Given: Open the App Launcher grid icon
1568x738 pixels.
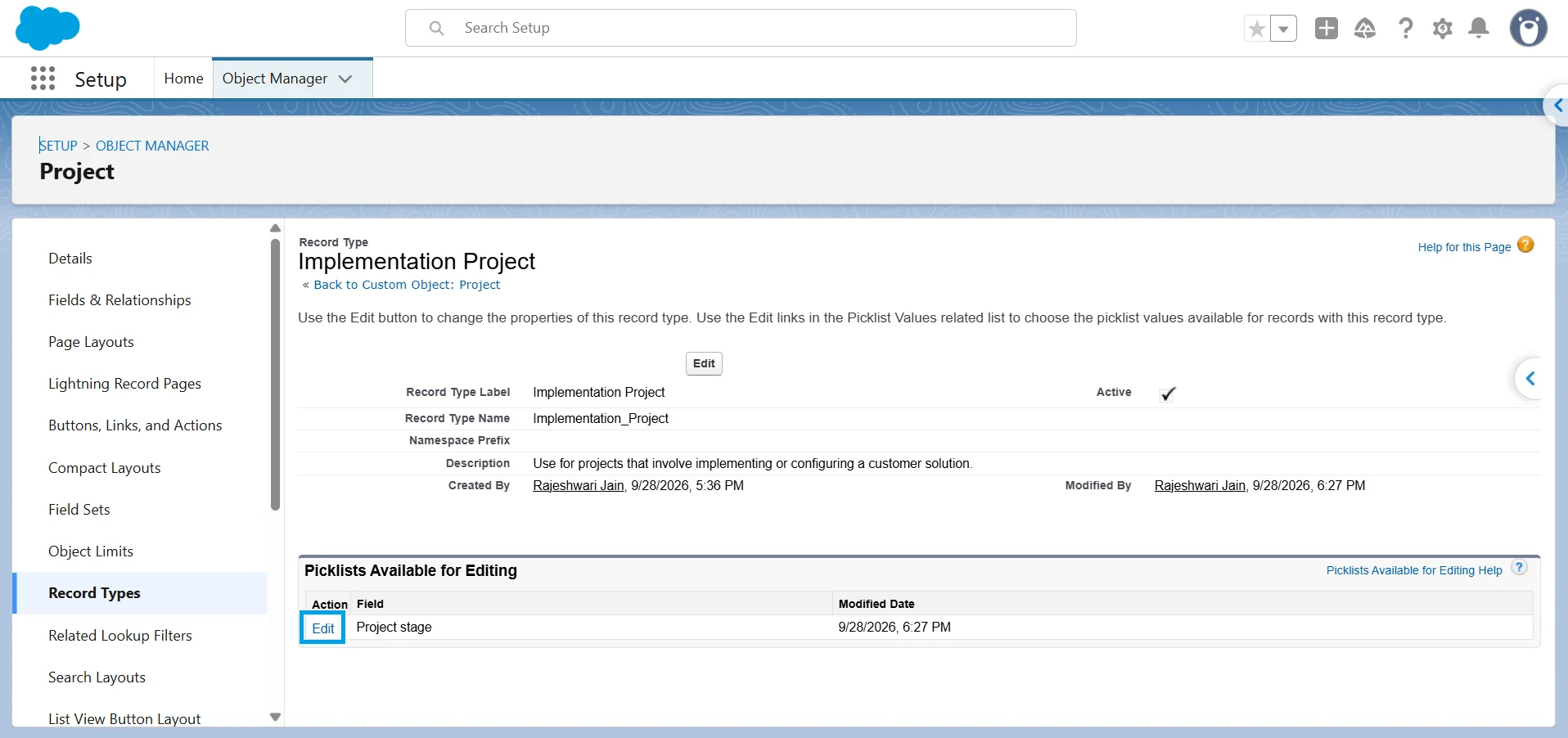Looking at the screenshot, I should tap(43, 79).
